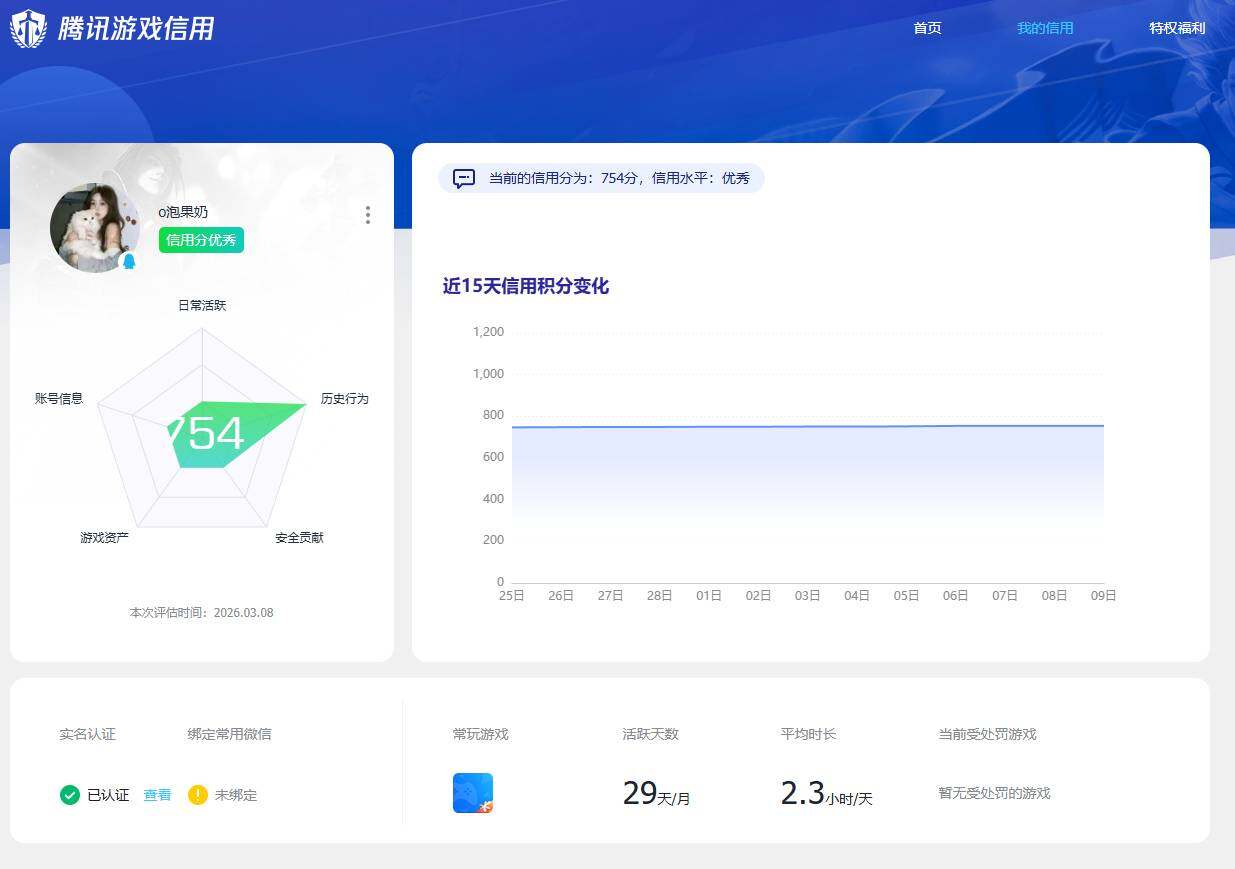This screenshot has height=869, width=1235.
Task: Click the 近15天信用积分变化 heading
Action: point(525,287)
